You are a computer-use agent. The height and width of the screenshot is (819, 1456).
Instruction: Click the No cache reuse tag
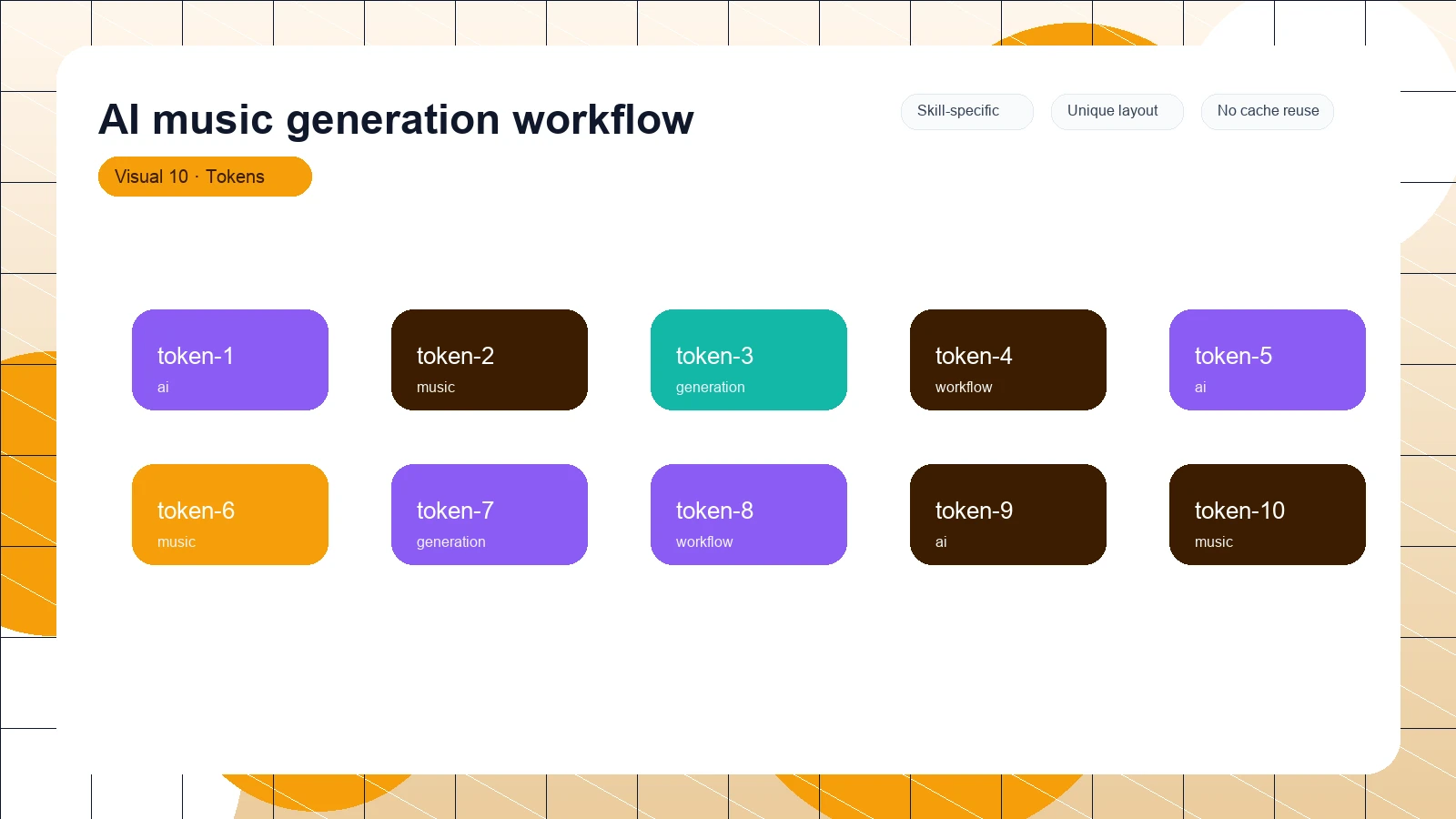(x=1268, y=111)
